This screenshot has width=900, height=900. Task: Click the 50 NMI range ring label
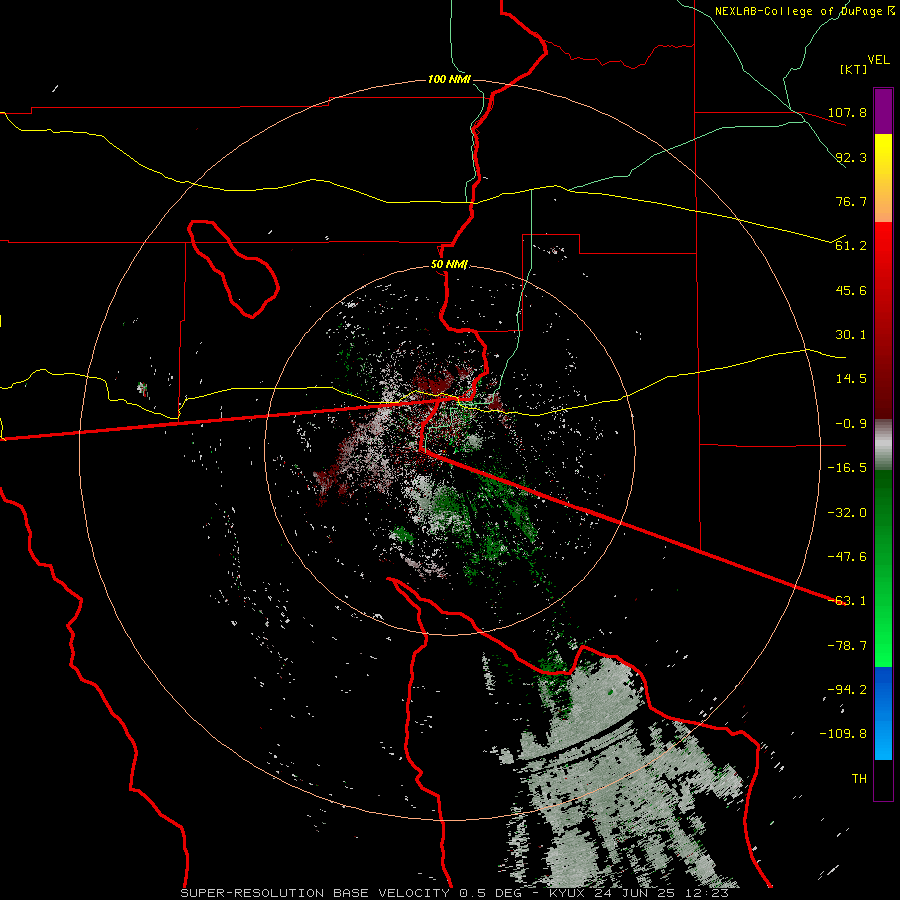click(x=449, y=265)
